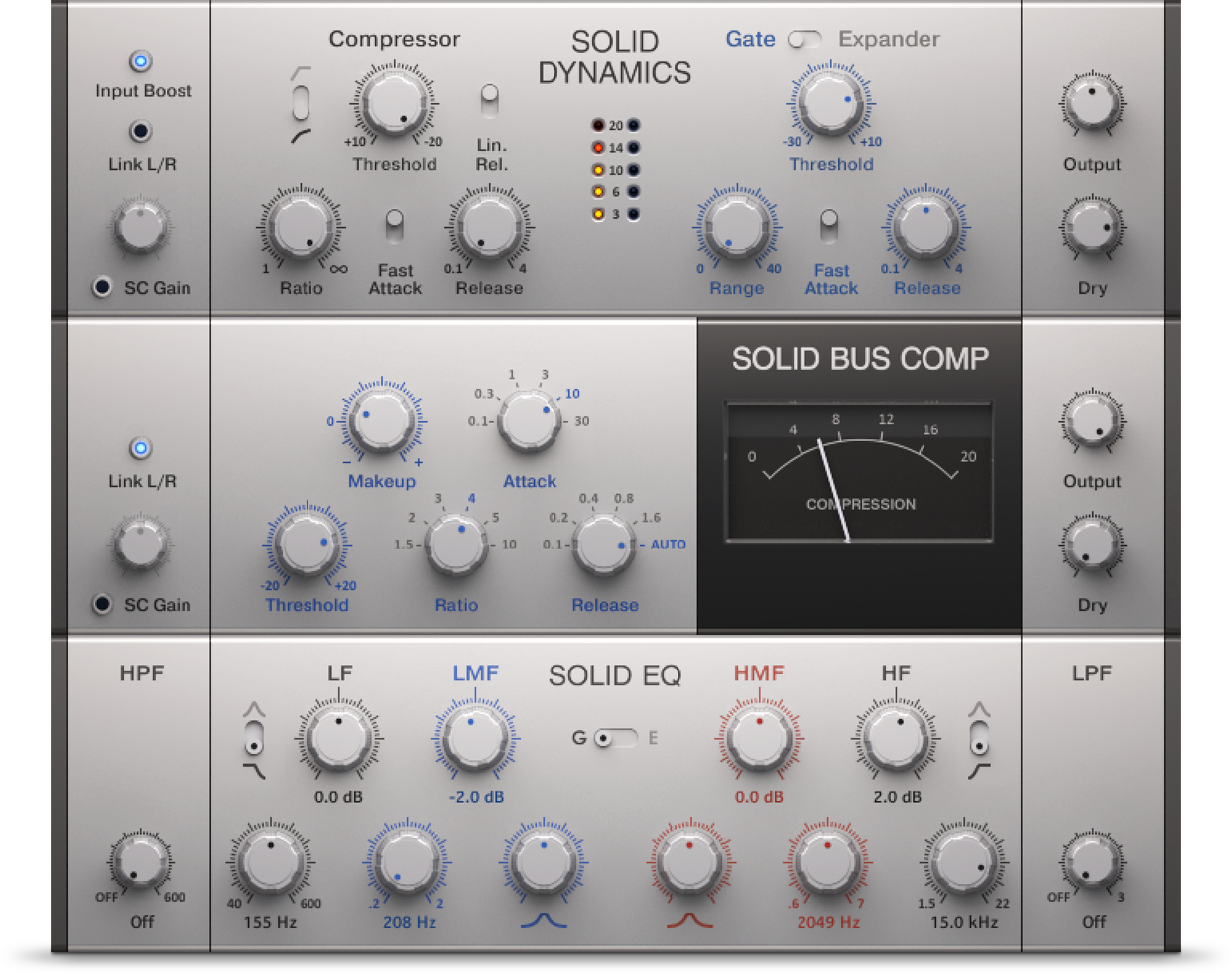Click the HMF gain value 0.0 dB
This screenshot has height=974, width=1232.
click(759, 797)
